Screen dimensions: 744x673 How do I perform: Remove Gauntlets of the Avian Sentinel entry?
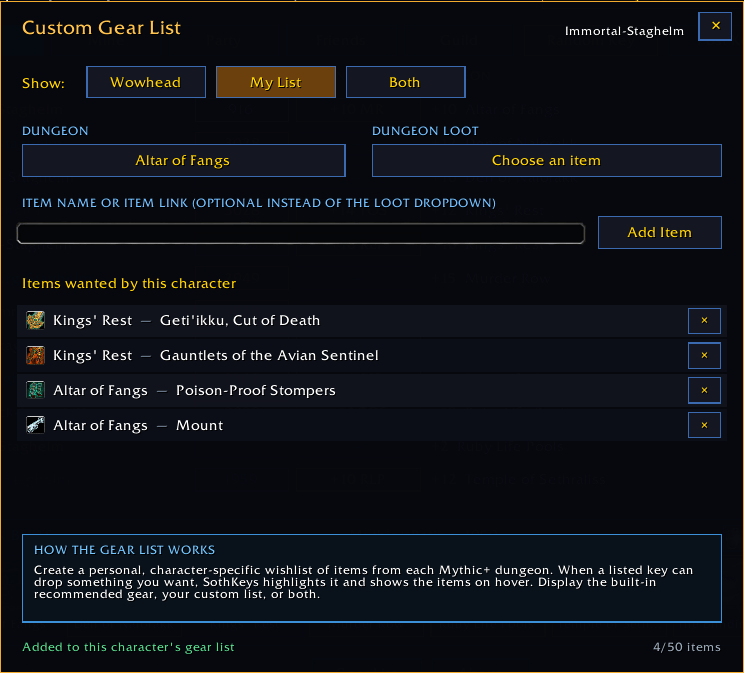[x=704, y=355]
